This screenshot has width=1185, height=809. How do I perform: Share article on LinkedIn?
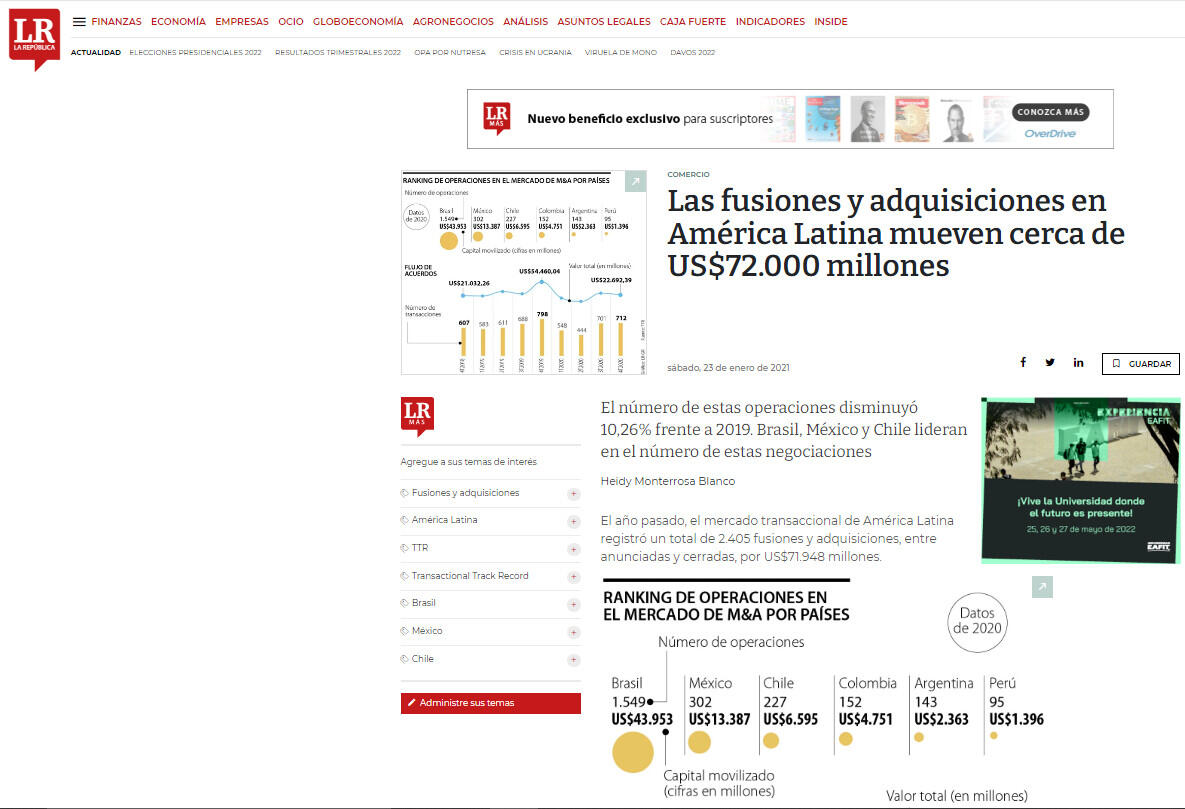click(1078, 362)
